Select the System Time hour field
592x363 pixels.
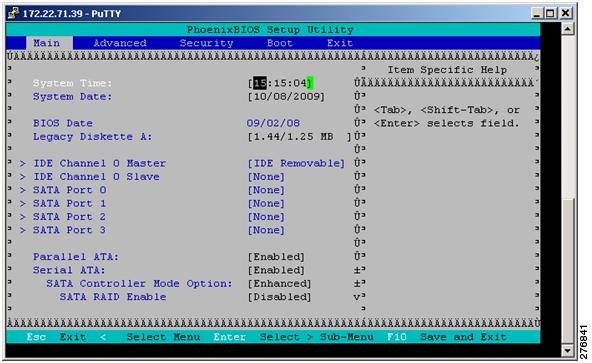(260, 83)
